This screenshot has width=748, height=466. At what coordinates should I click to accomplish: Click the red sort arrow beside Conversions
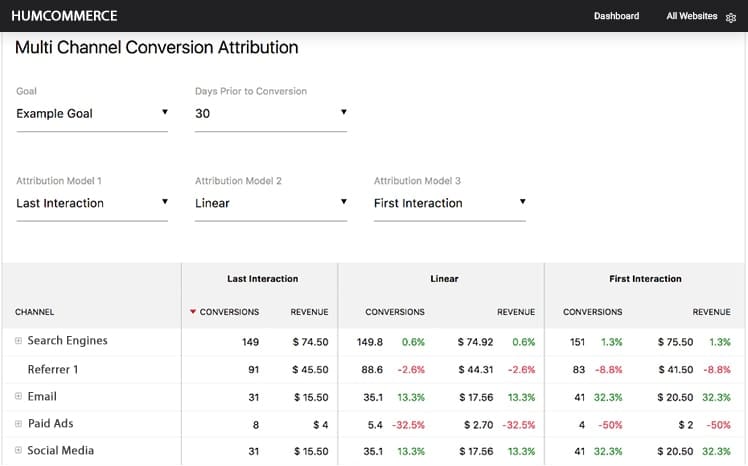tap(193, 312)
